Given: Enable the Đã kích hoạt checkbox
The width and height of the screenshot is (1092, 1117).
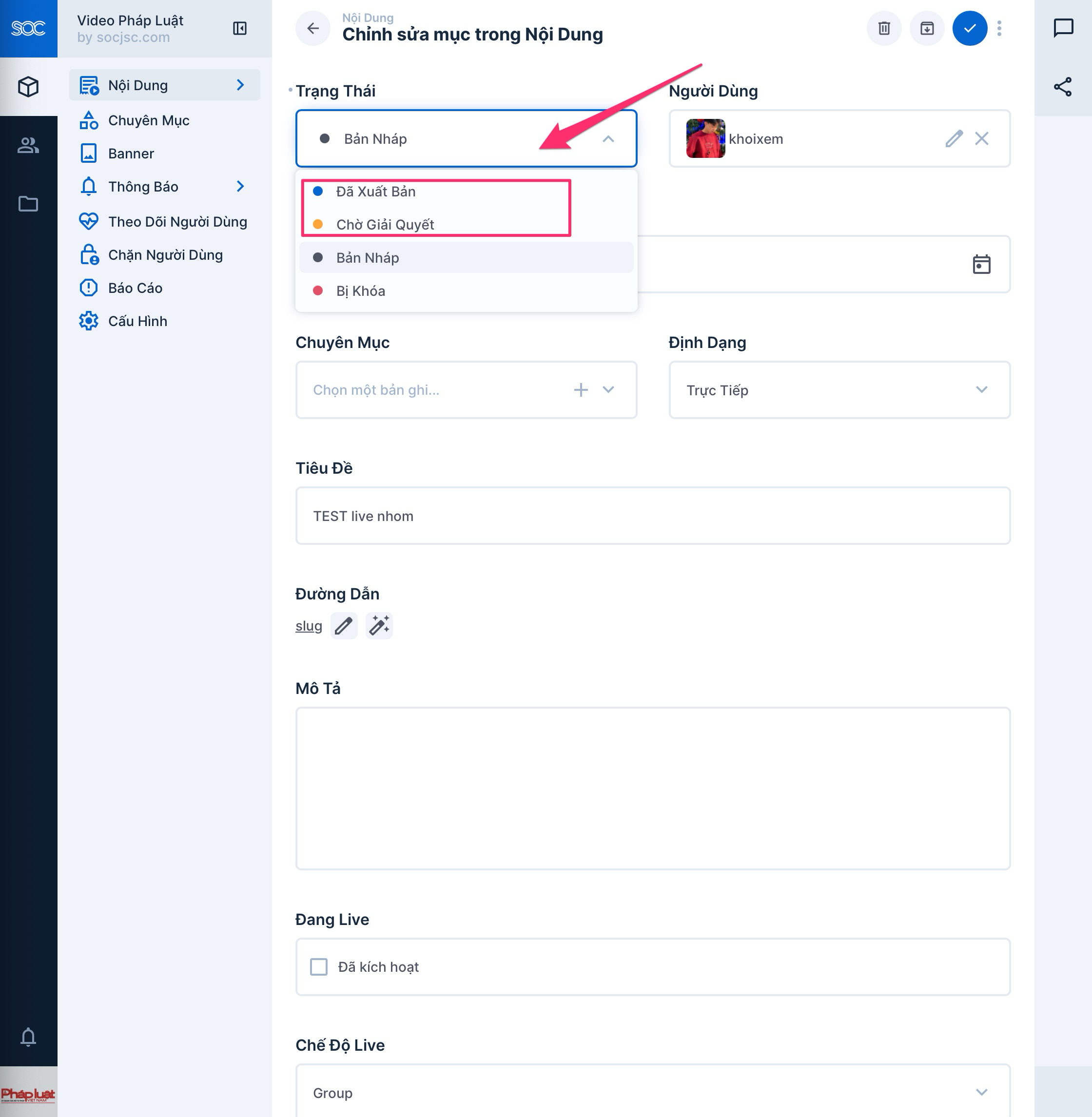Looking at the screenshot, I should click(319, 967).
